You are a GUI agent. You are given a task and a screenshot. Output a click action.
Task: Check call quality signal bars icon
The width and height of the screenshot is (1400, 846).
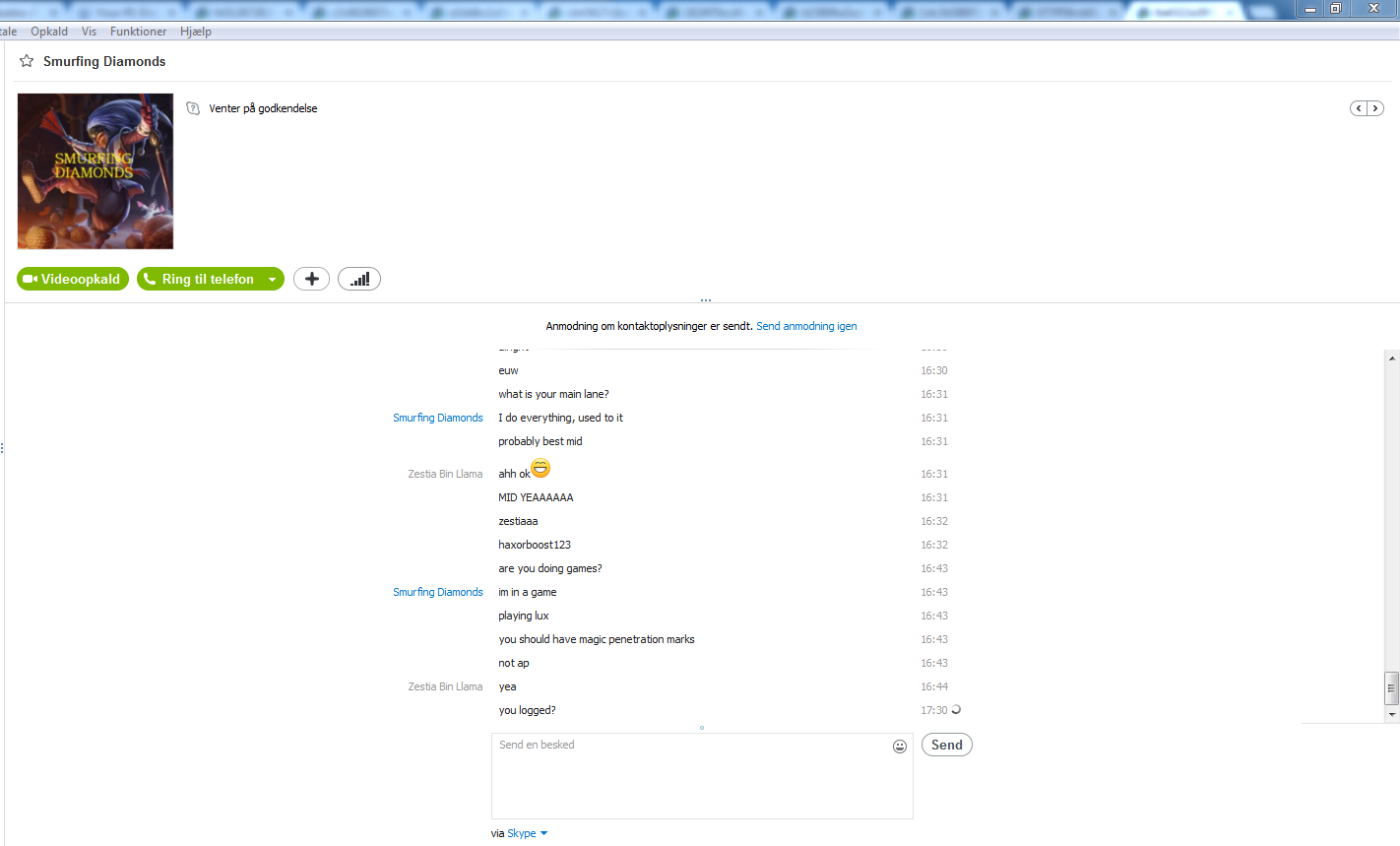(x=359, y=279)
